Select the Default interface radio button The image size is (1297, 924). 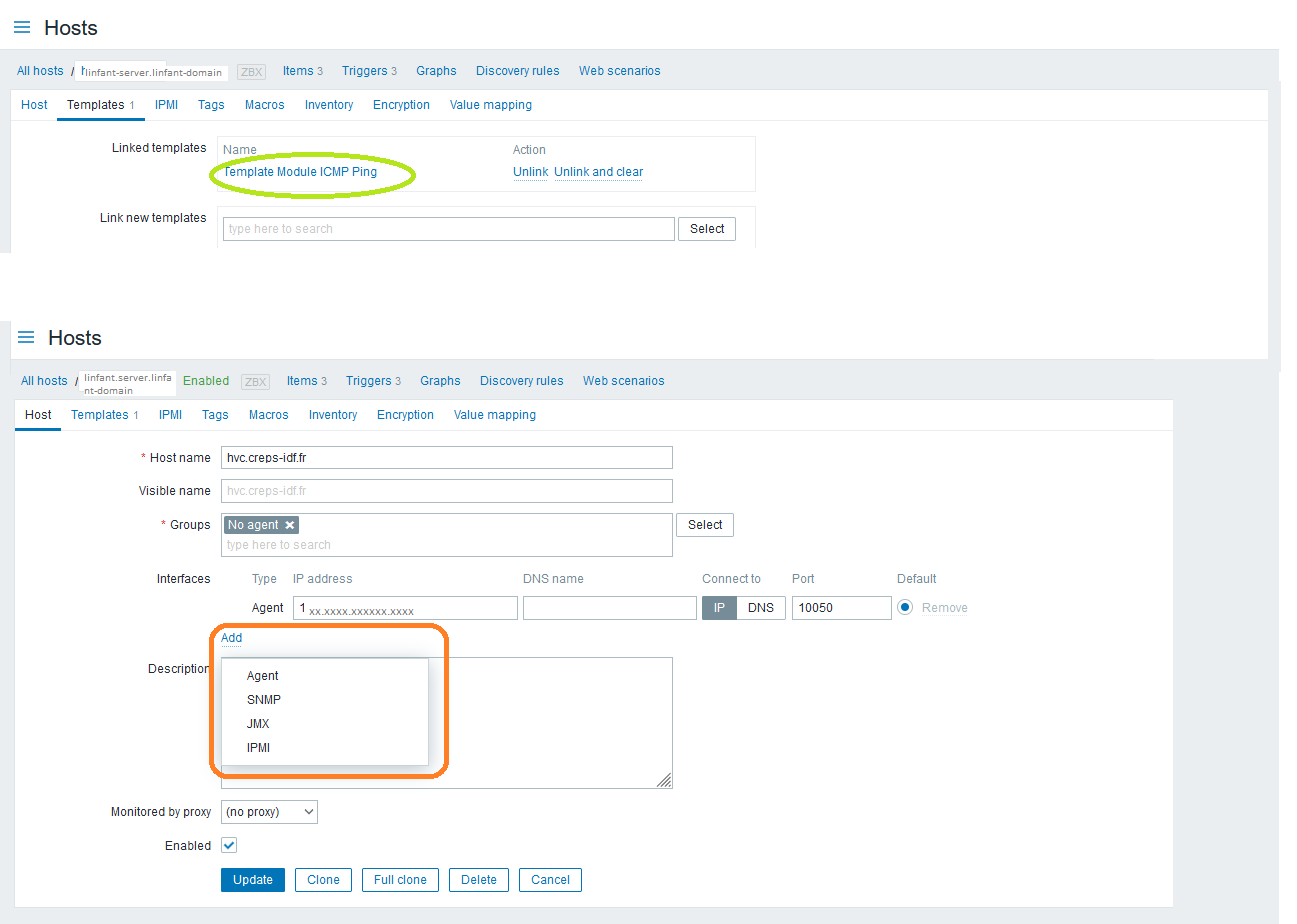pos(905,607)
